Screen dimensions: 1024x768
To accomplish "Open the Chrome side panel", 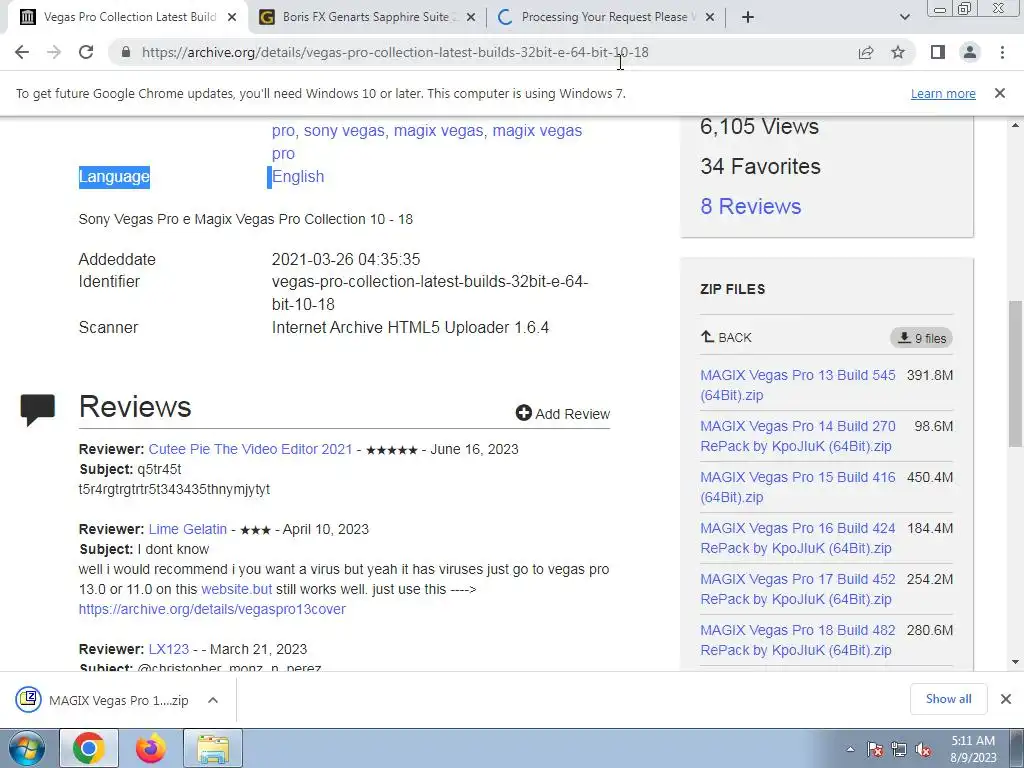I will (x=938, y=52).
